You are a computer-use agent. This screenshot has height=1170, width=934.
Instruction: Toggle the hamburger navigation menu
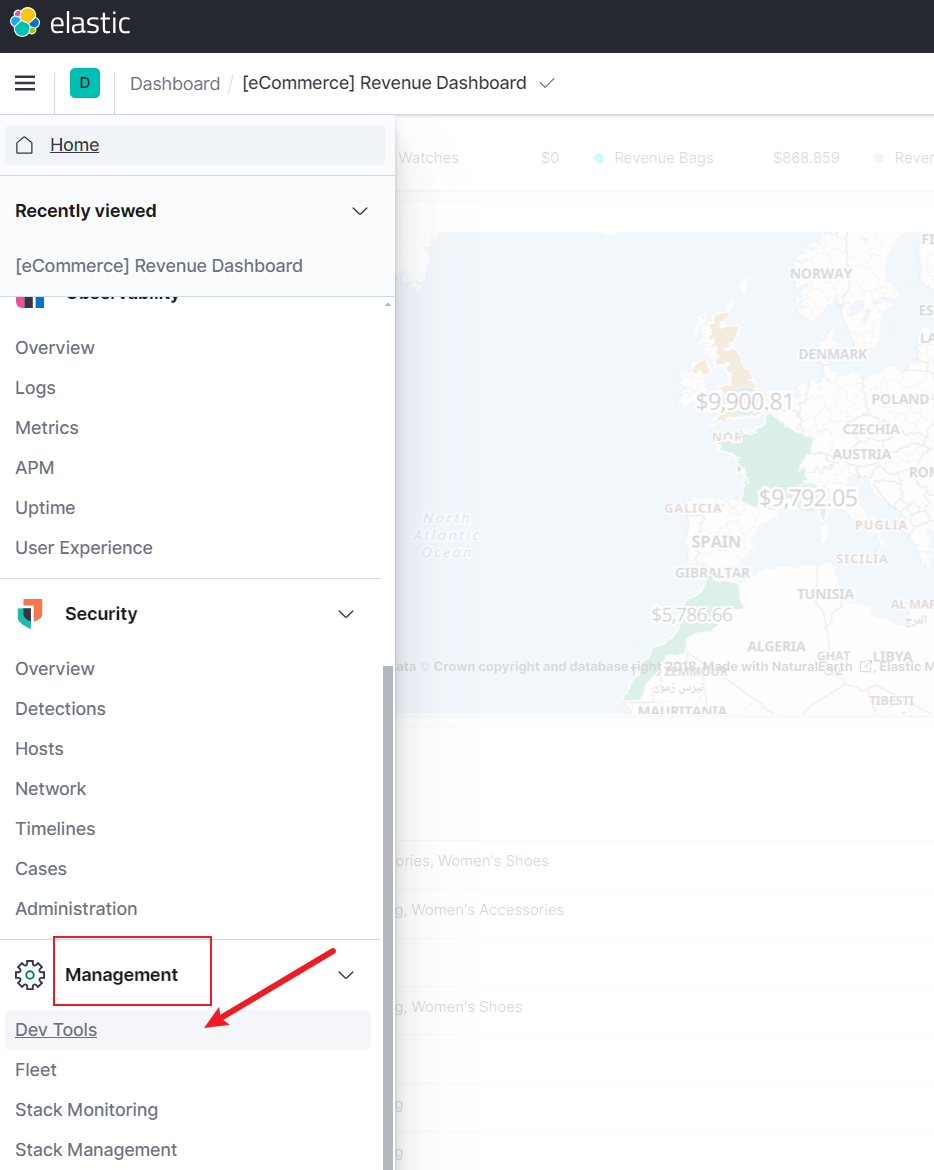[x=25, y=83]
